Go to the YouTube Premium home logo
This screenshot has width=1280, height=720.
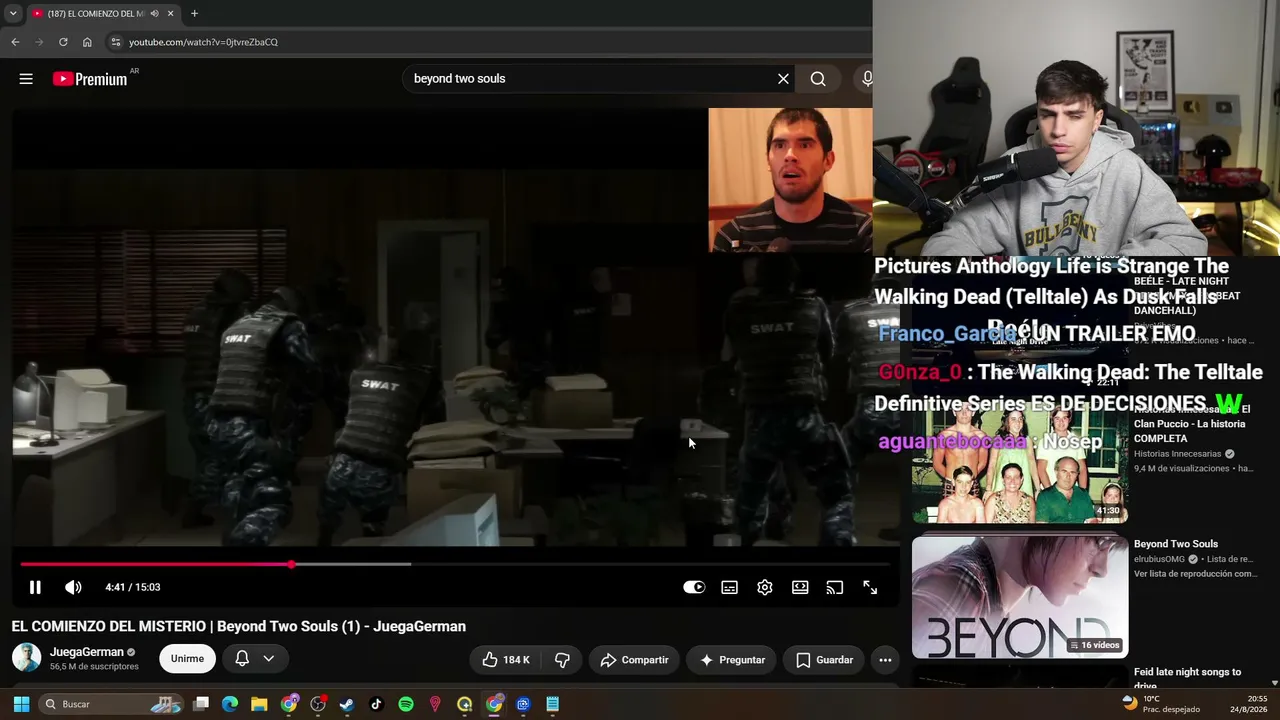(90, 79)
